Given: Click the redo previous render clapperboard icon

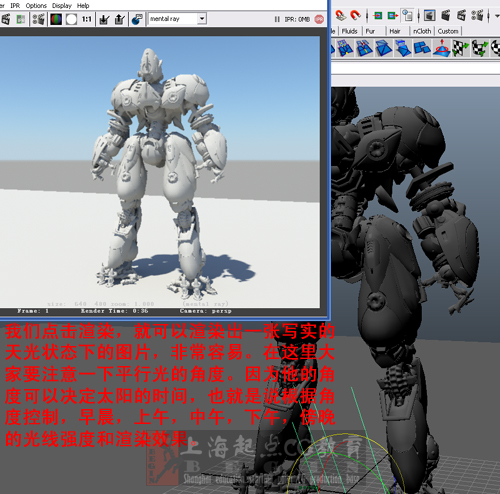Looking at the screenshot, I should (x=6, y=19).
